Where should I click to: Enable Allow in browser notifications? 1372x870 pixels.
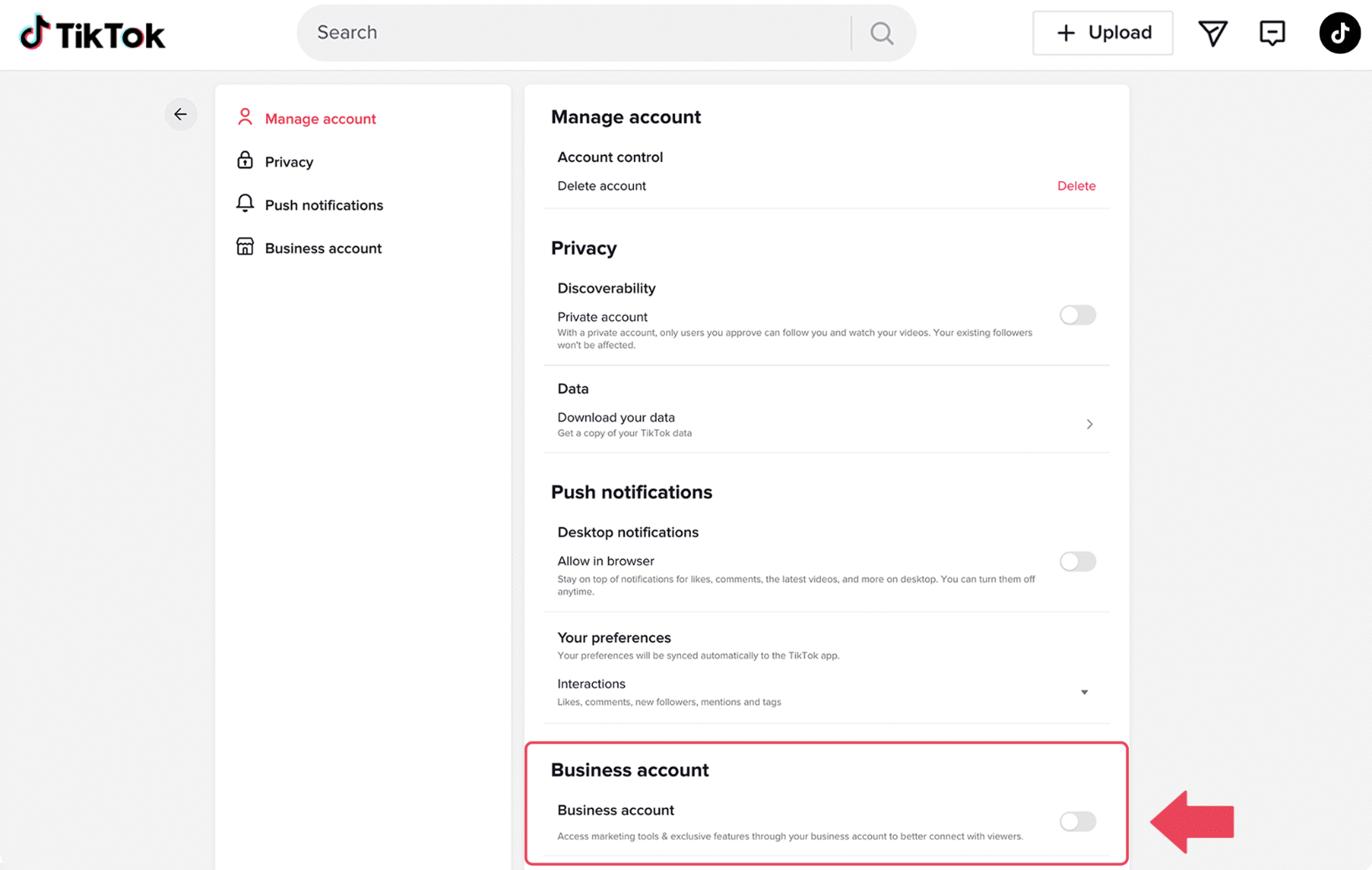pos(1078,562)
